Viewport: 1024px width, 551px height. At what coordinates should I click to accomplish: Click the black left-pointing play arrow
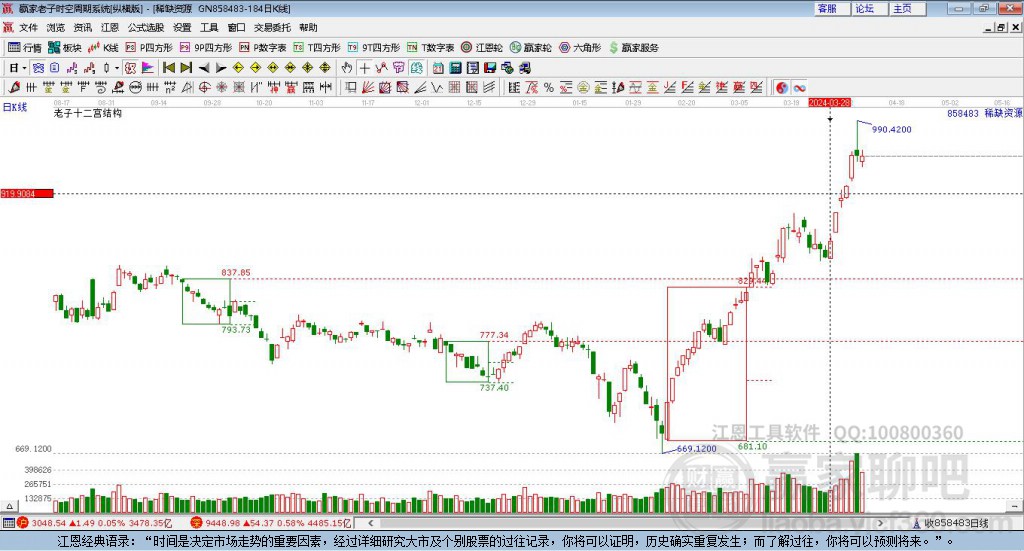tap(204, 68)
